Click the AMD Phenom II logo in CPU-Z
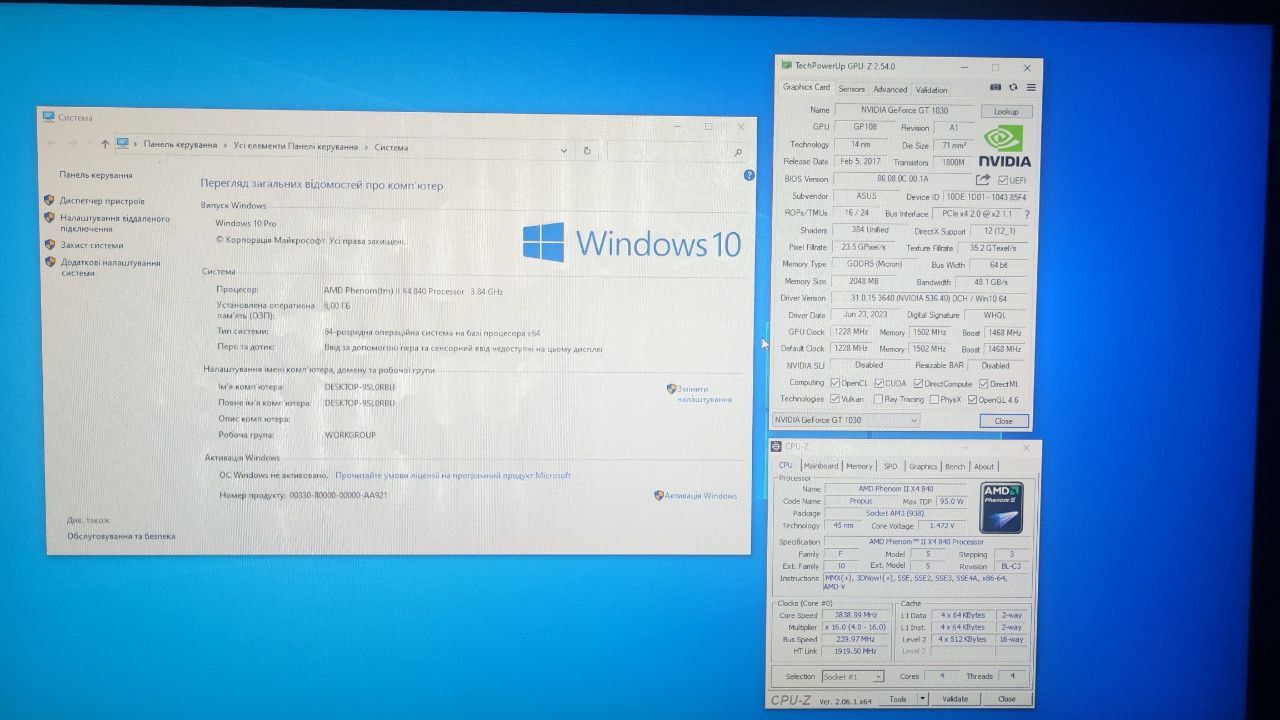Viewport: 1280px width, 720px height. [1001, 507]
